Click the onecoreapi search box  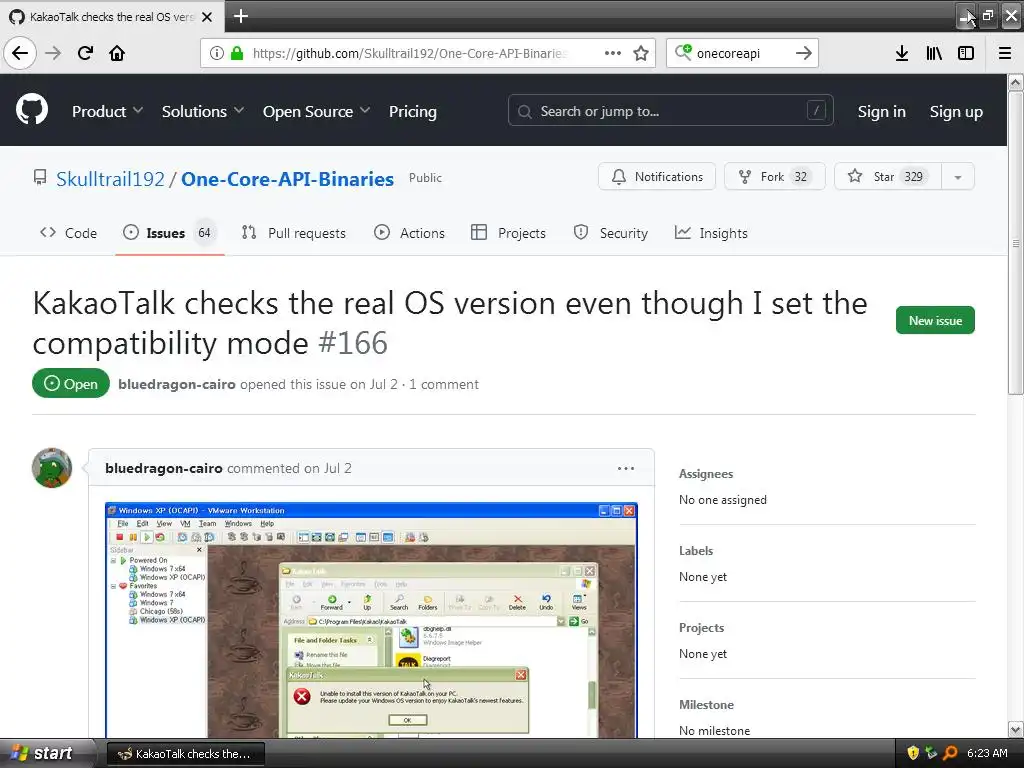741,53
